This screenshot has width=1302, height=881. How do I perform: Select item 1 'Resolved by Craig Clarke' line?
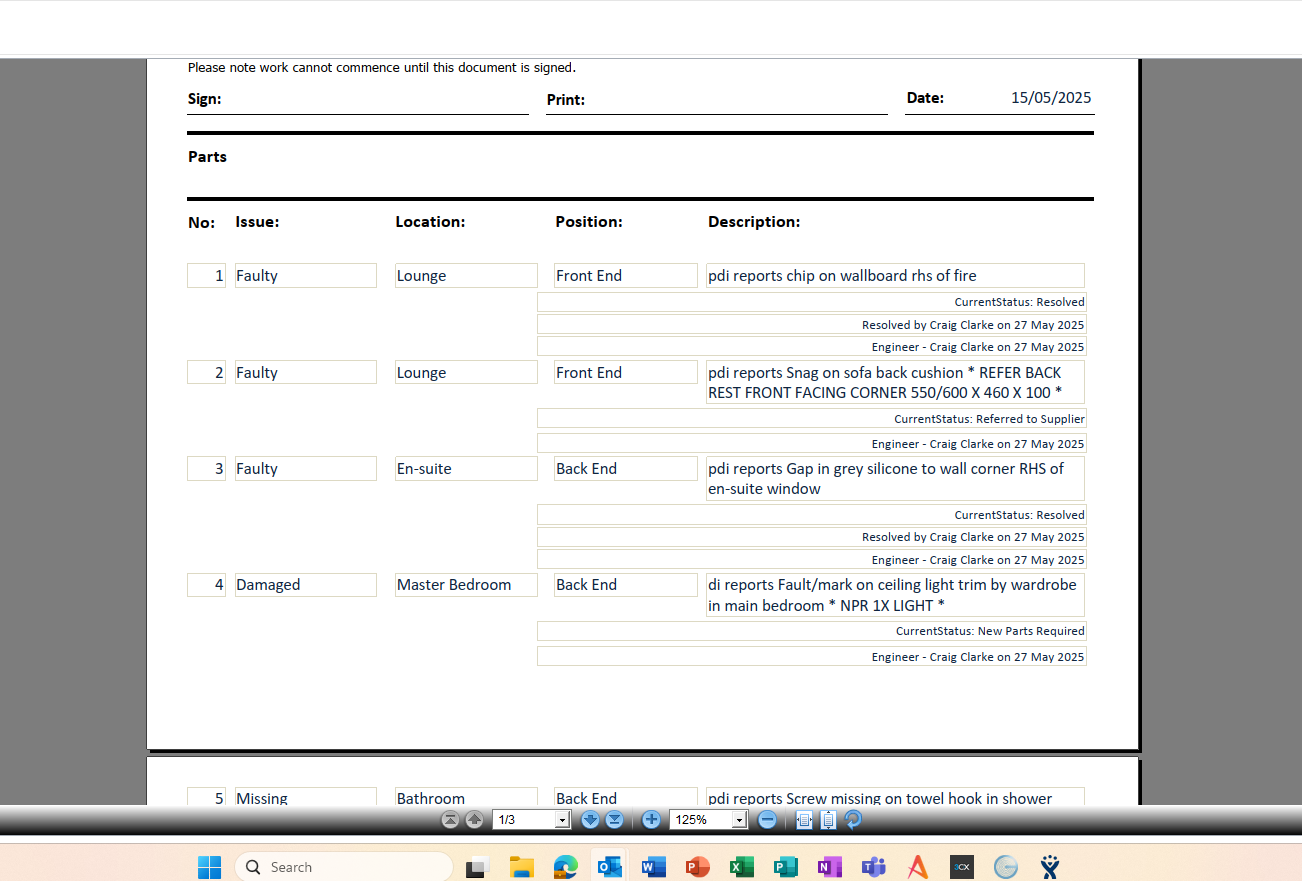point(811,325)
